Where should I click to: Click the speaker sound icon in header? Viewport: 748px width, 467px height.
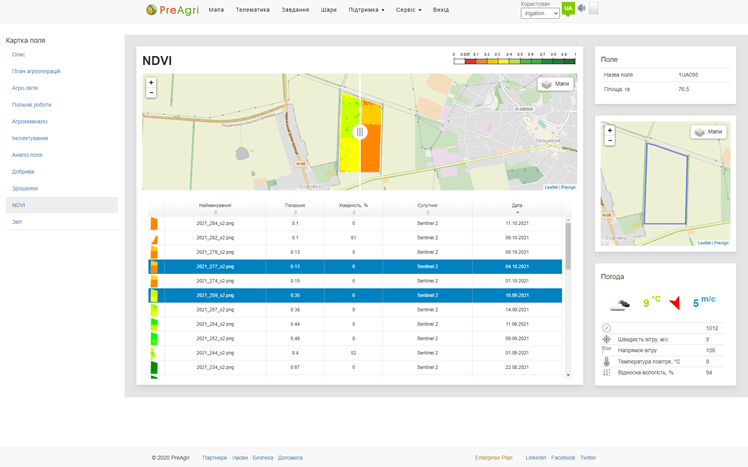pos(581,9)
